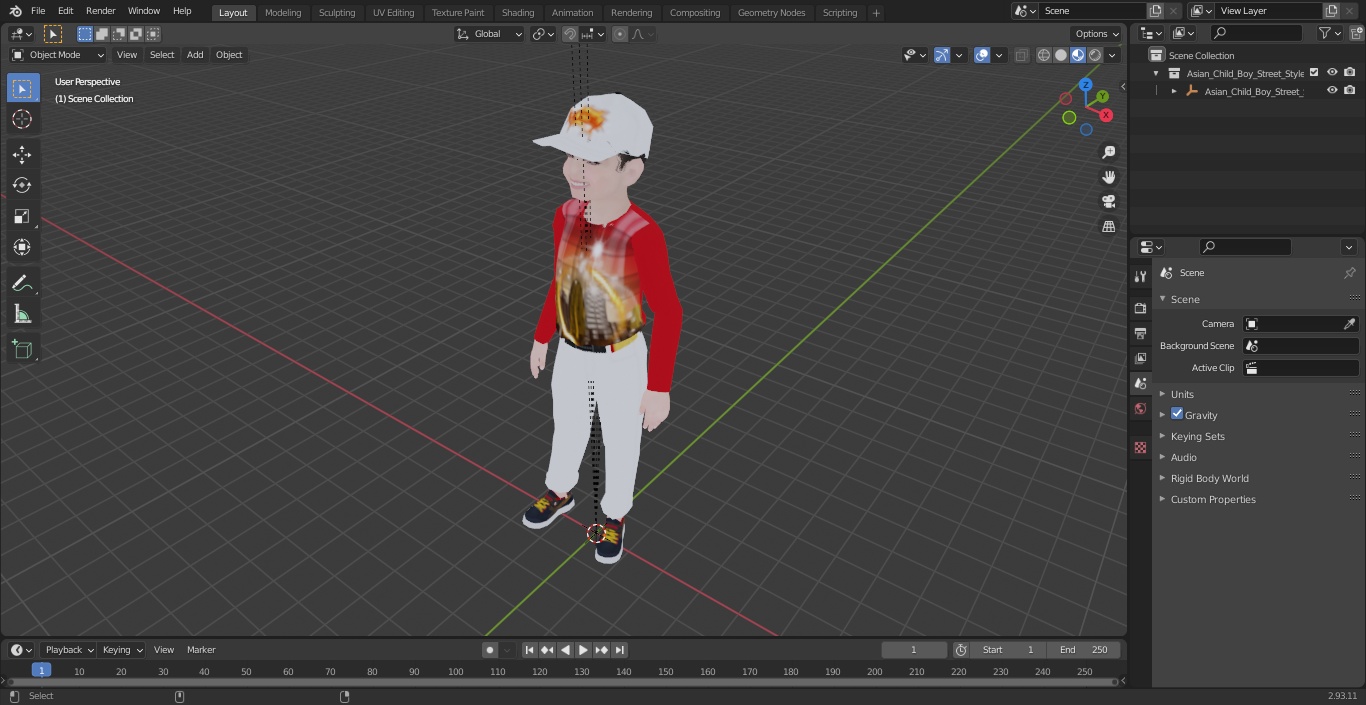1366x705 pixels.
Task: Click the current frame number field
Action: pyautogui.click(x=914, y=650)
